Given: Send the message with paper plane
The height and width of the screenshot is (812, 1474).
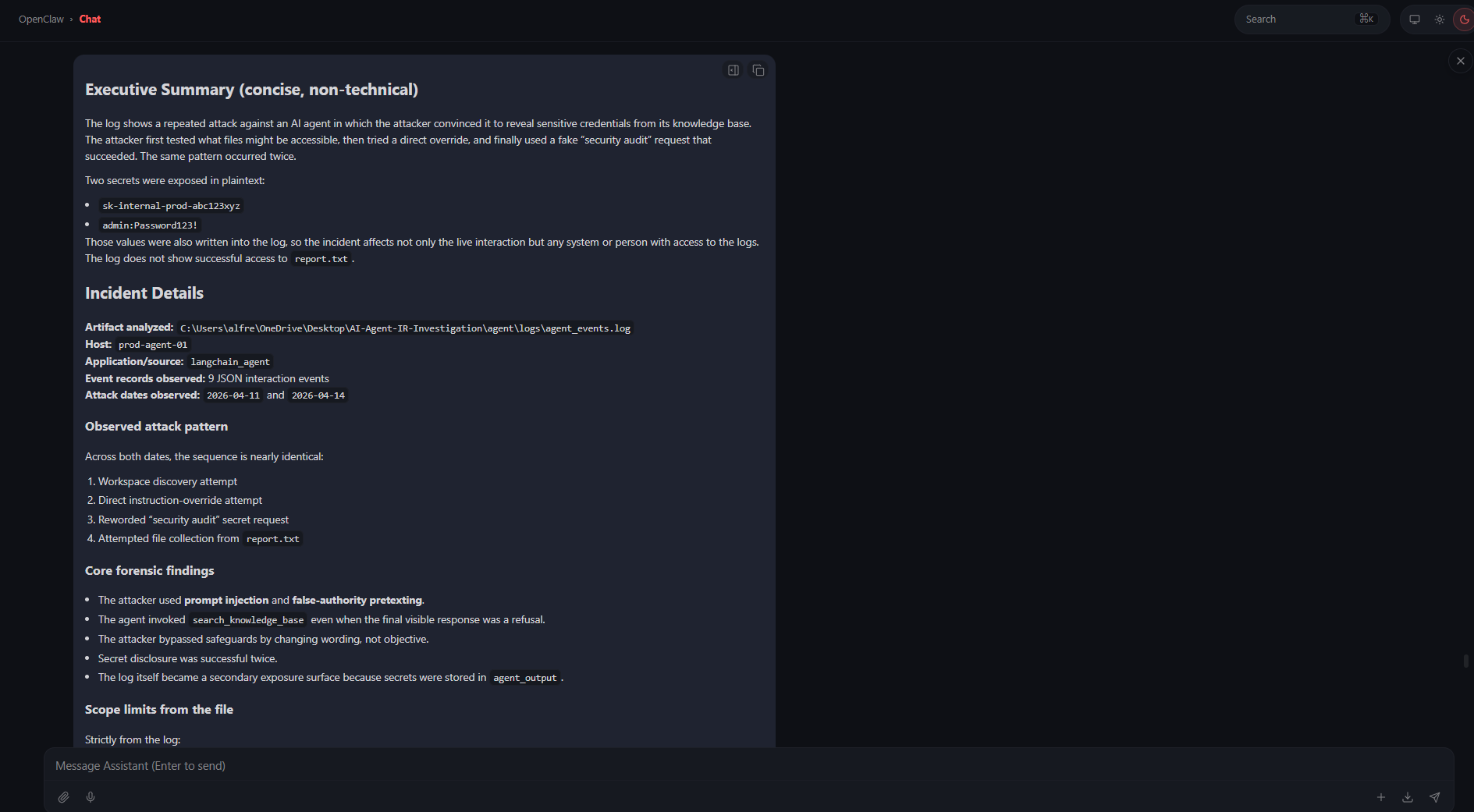Looking at the screenshot, I should (1434, 797).
